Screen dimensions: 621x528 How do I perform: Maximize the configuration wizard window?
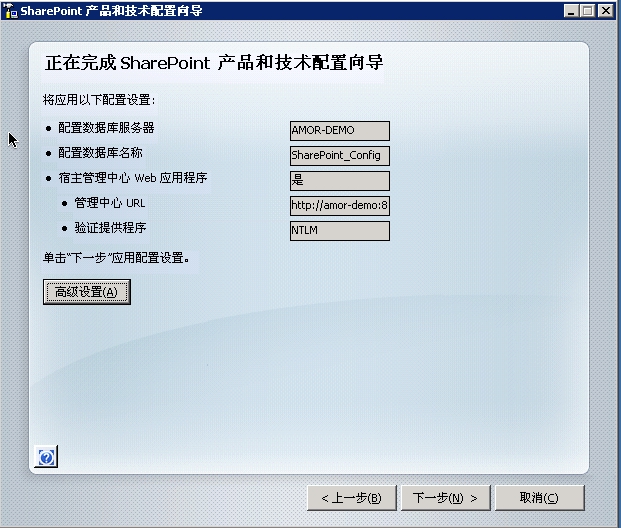588,11
